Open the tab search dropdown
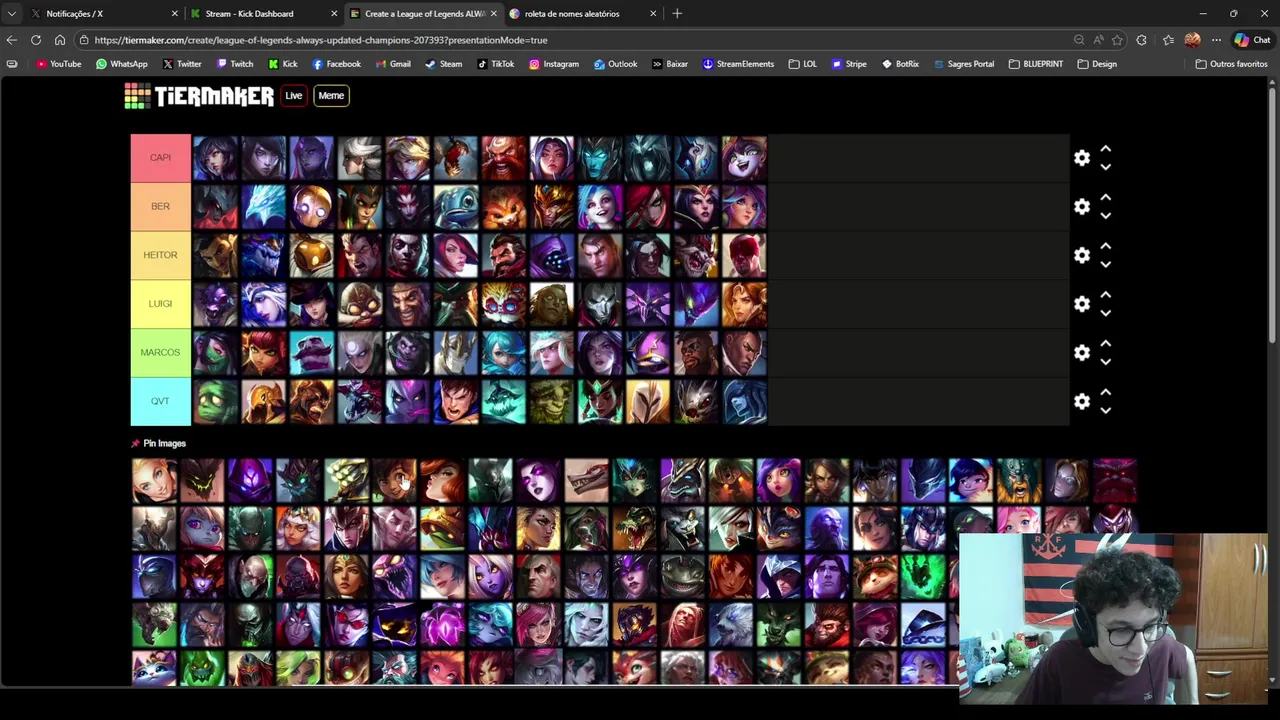Image resolution: width=1280 pixels, height=720 pixels. point(11,14)
